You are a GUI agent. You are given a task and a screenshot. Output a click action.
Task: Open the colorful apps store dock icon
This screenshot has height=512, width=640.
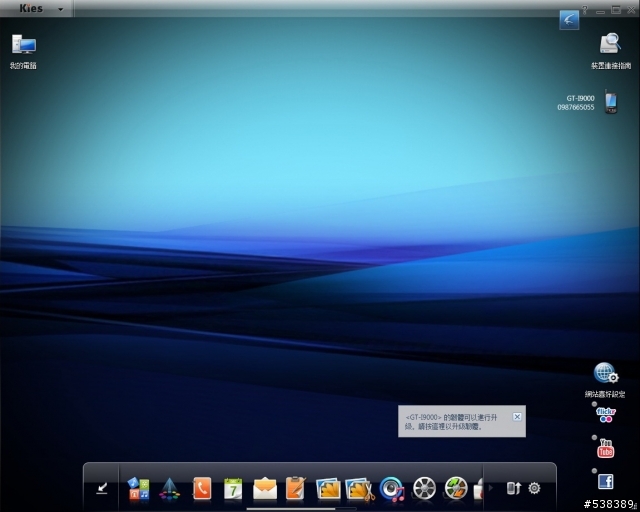coord(139,489)
